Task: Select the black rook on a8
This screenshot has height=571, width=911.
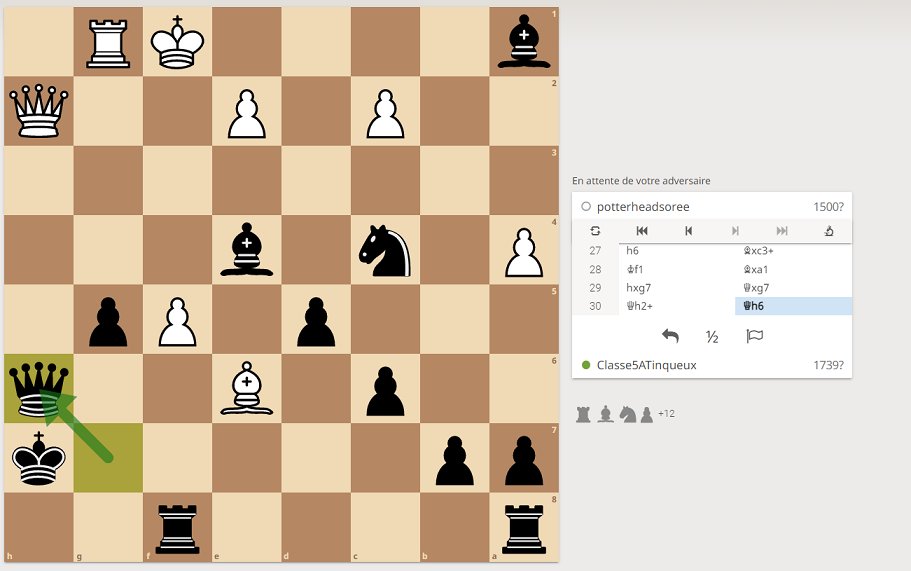Action: (x=524, y=527)
